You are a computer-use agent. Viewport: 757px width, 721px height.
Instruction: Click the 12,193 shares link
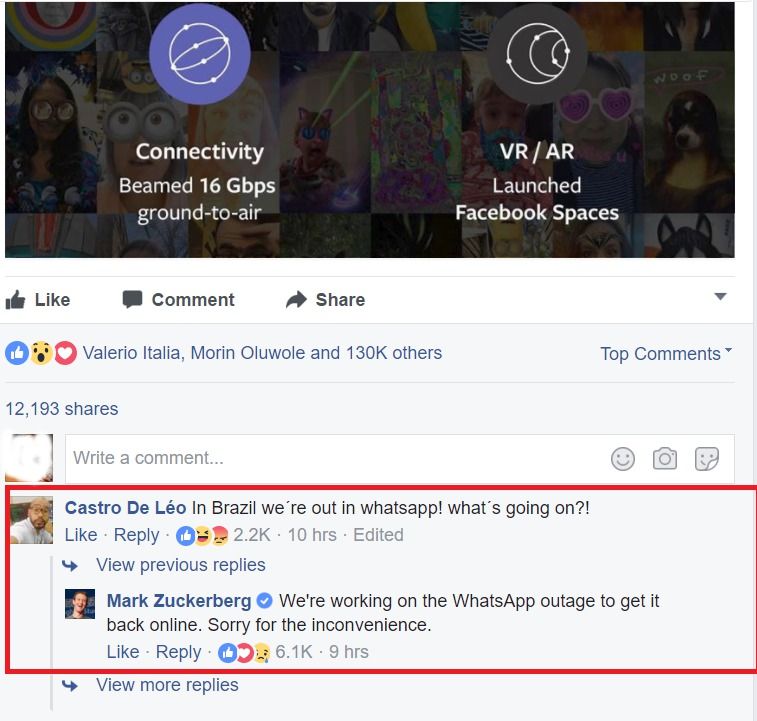click(x=62, y=409)
